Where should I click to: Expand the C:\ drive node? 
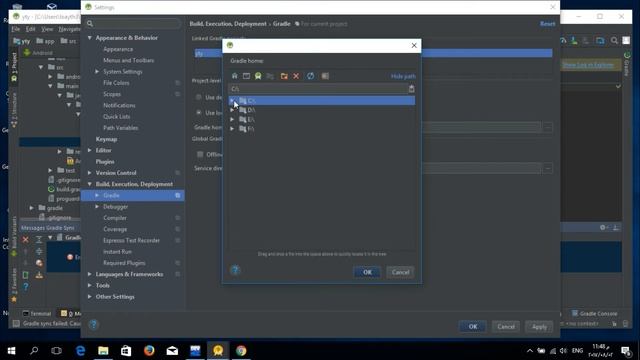point(232,100)
